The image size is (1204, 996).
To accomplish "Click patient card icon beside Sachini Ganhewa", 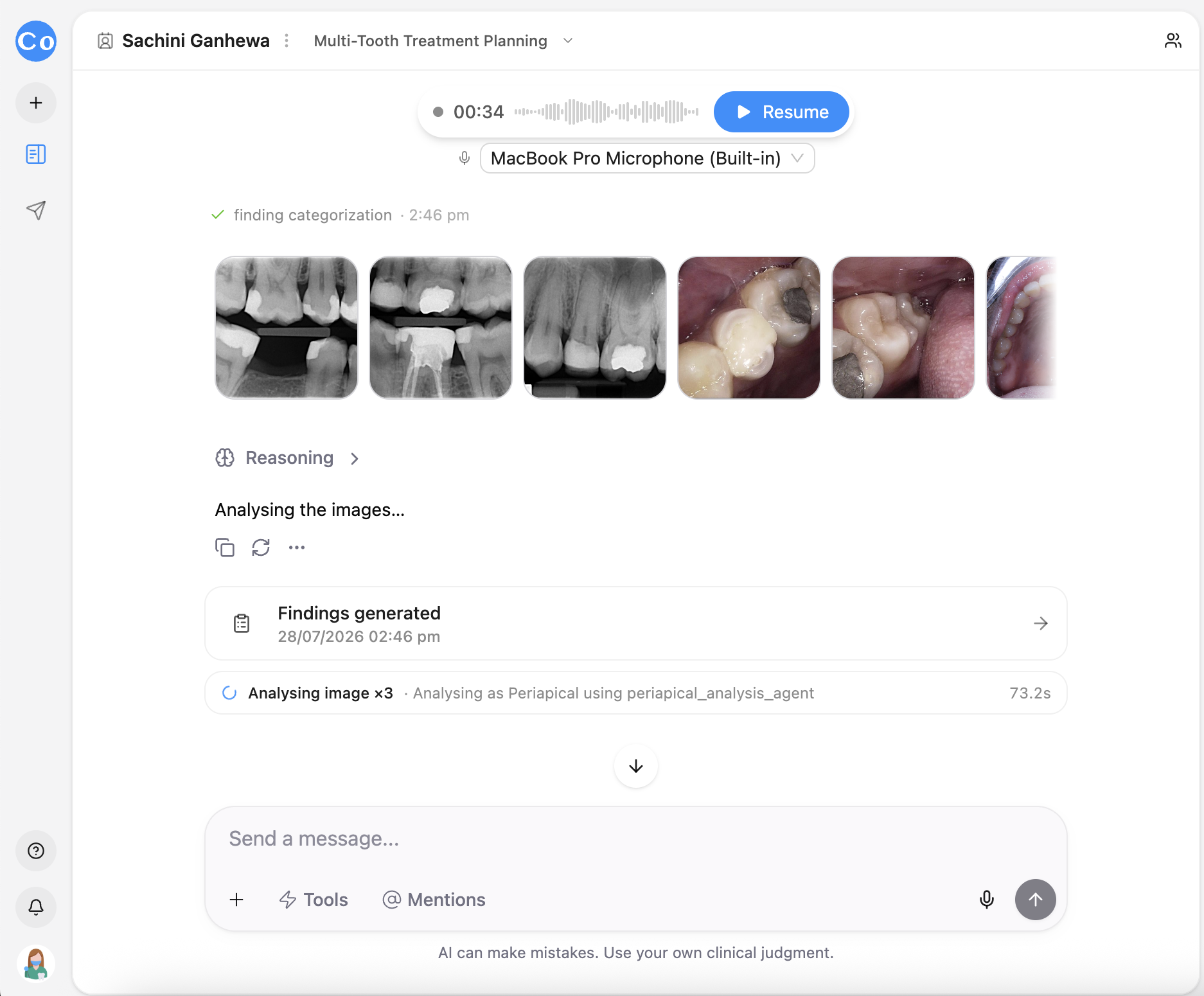I will [105, 41].
